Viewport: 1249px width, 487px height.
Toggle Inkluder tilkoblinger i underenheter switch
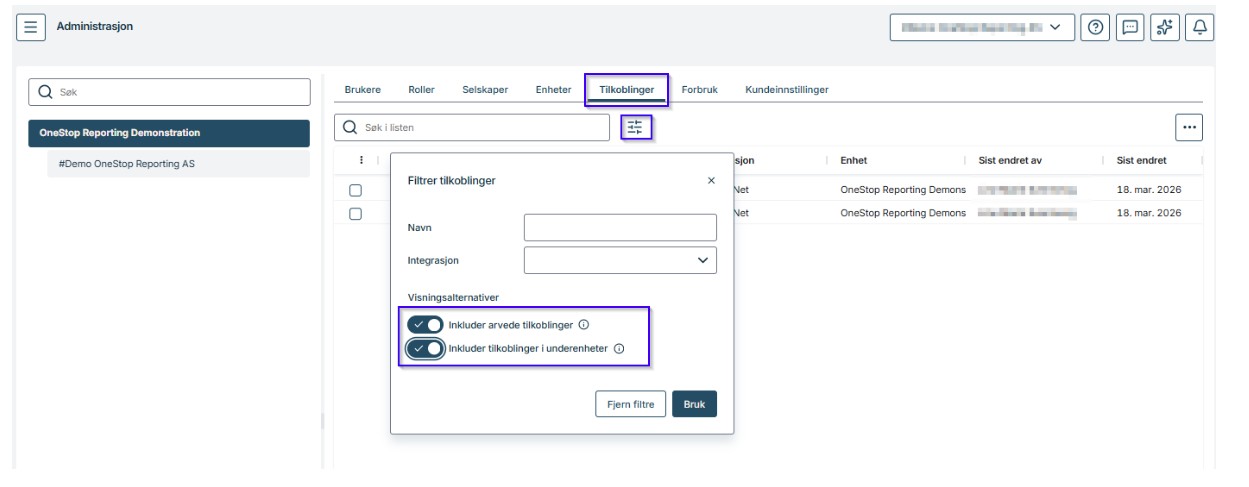pos(425,349)
